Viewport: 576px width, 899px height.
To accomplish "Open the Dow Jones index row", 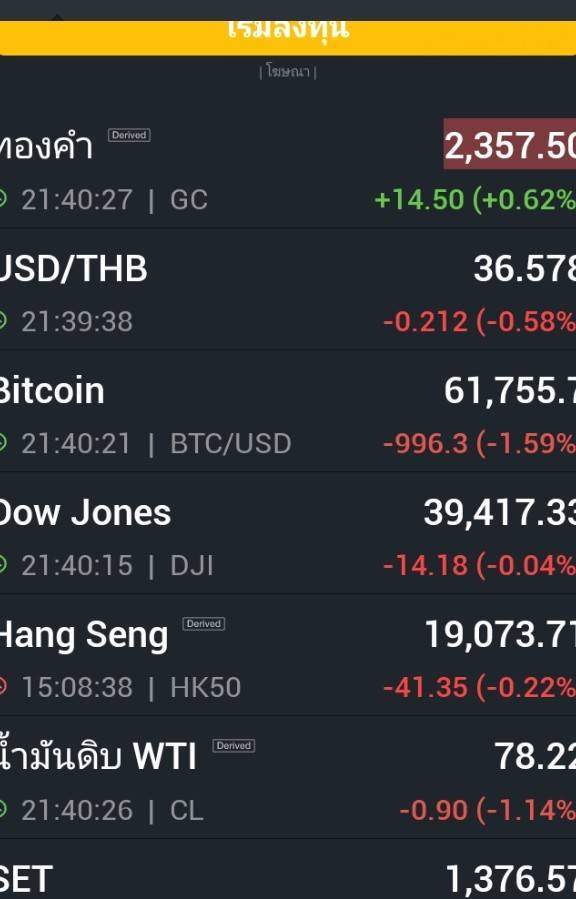I will point(288,533).
